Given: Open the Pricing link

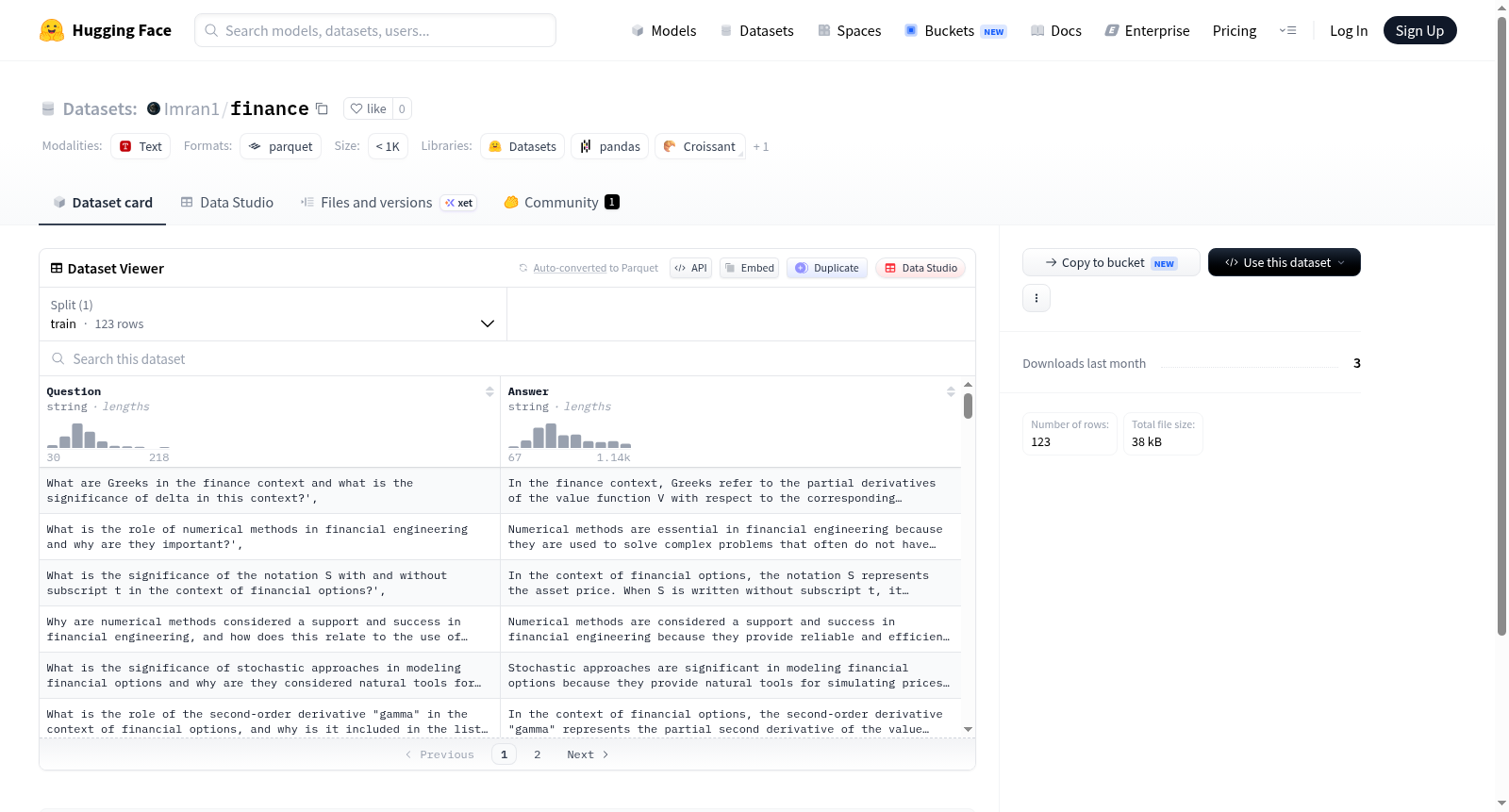Looking at the screenshot, I should point(1235,31).
